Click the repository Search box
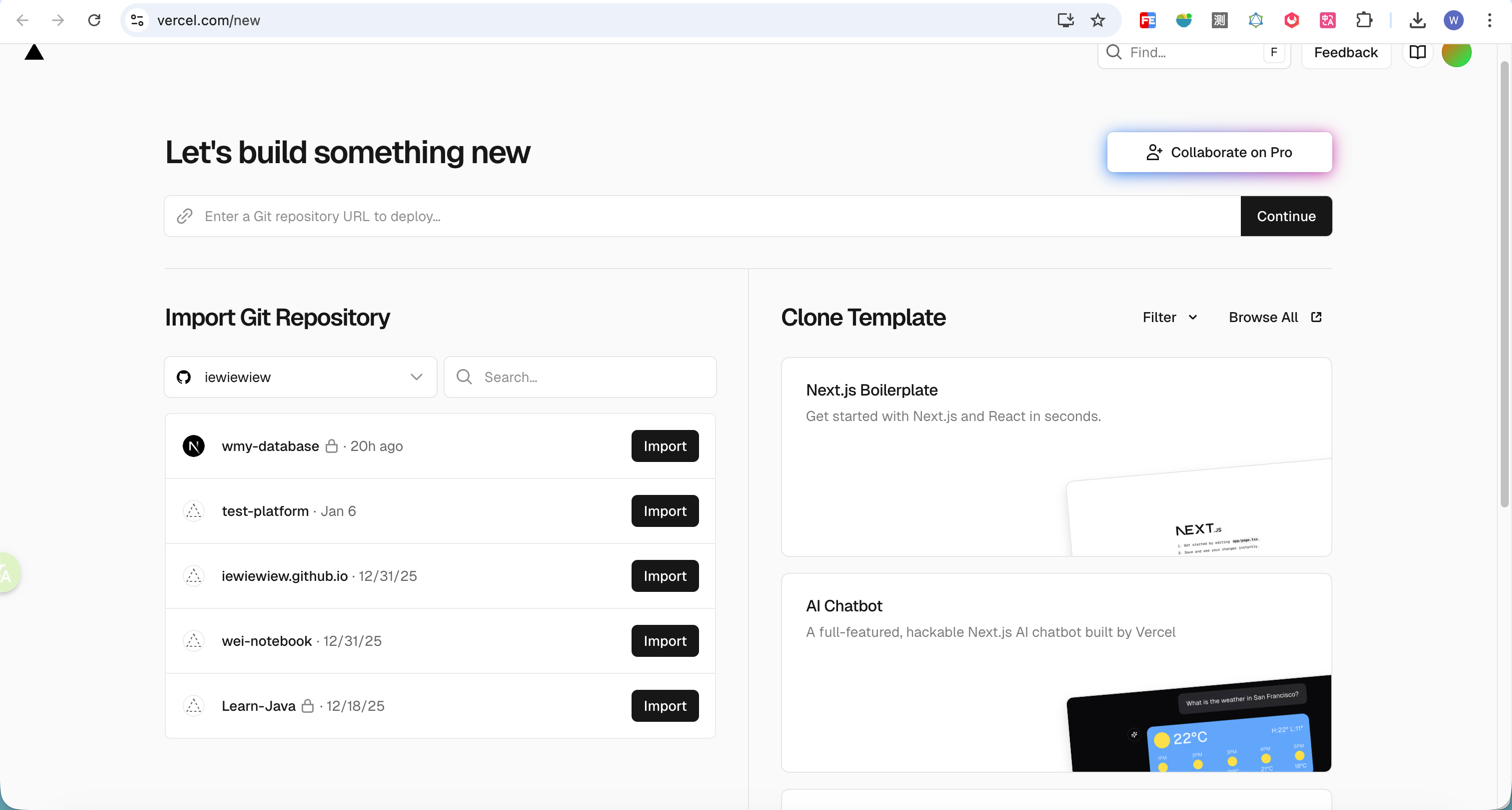Image resolution: width=1512 pixels, height=810 pixels. [590, 377]
